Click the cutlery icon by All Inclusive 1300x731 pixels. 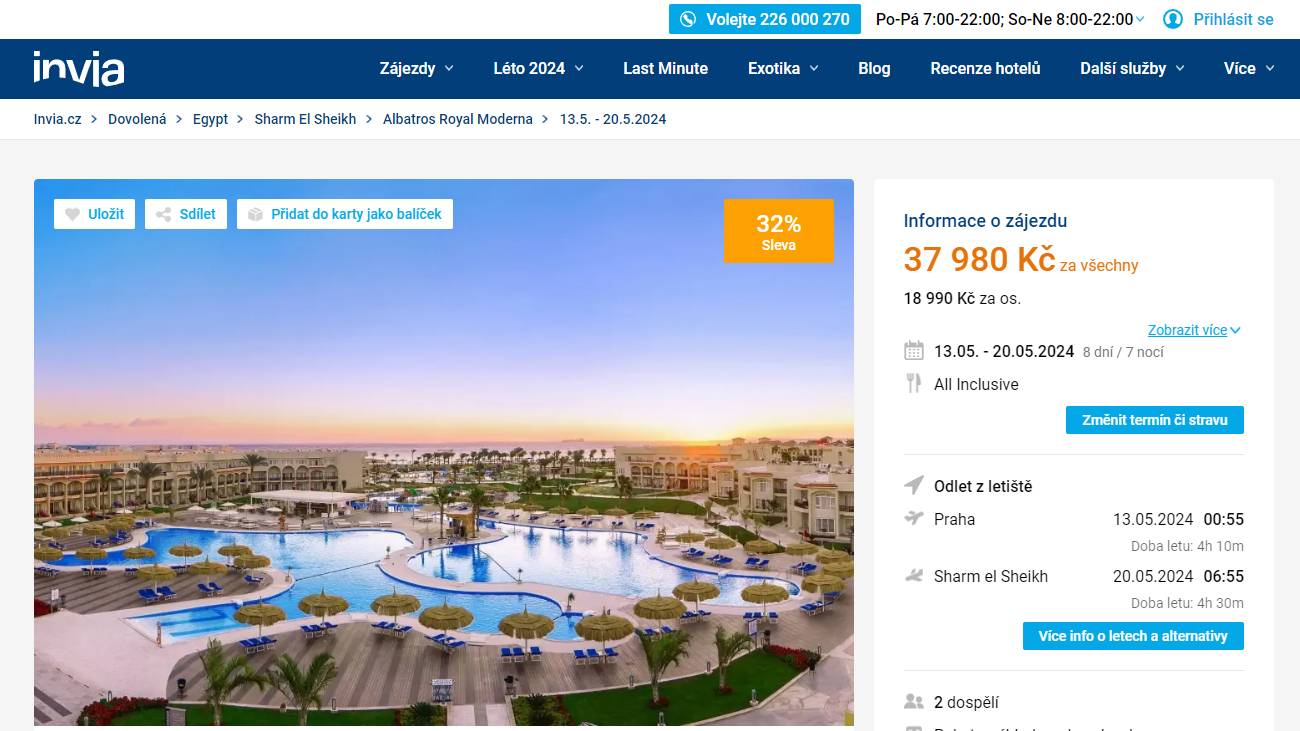913,383
